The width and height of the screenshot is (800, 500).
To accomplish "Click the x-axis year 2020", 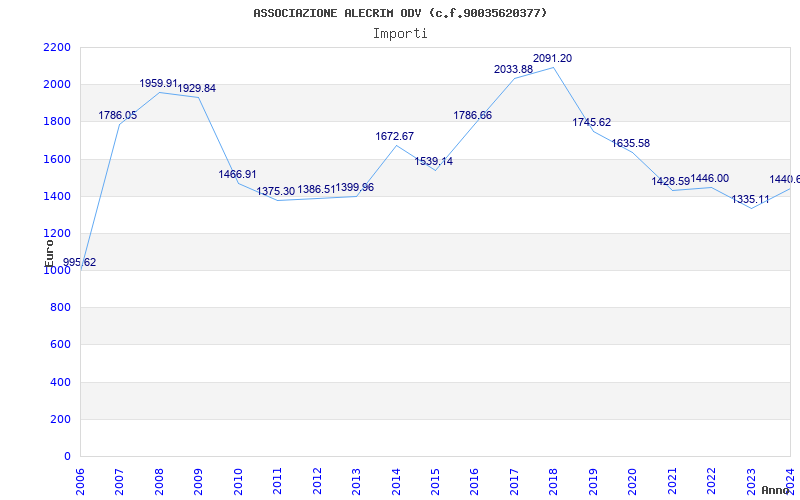I will click(633, 481).
